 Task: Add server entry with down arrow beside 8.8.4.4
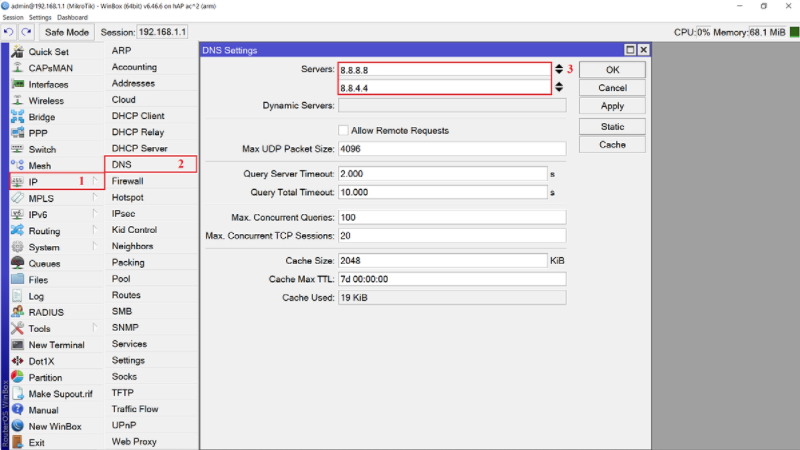pos(559,88)
